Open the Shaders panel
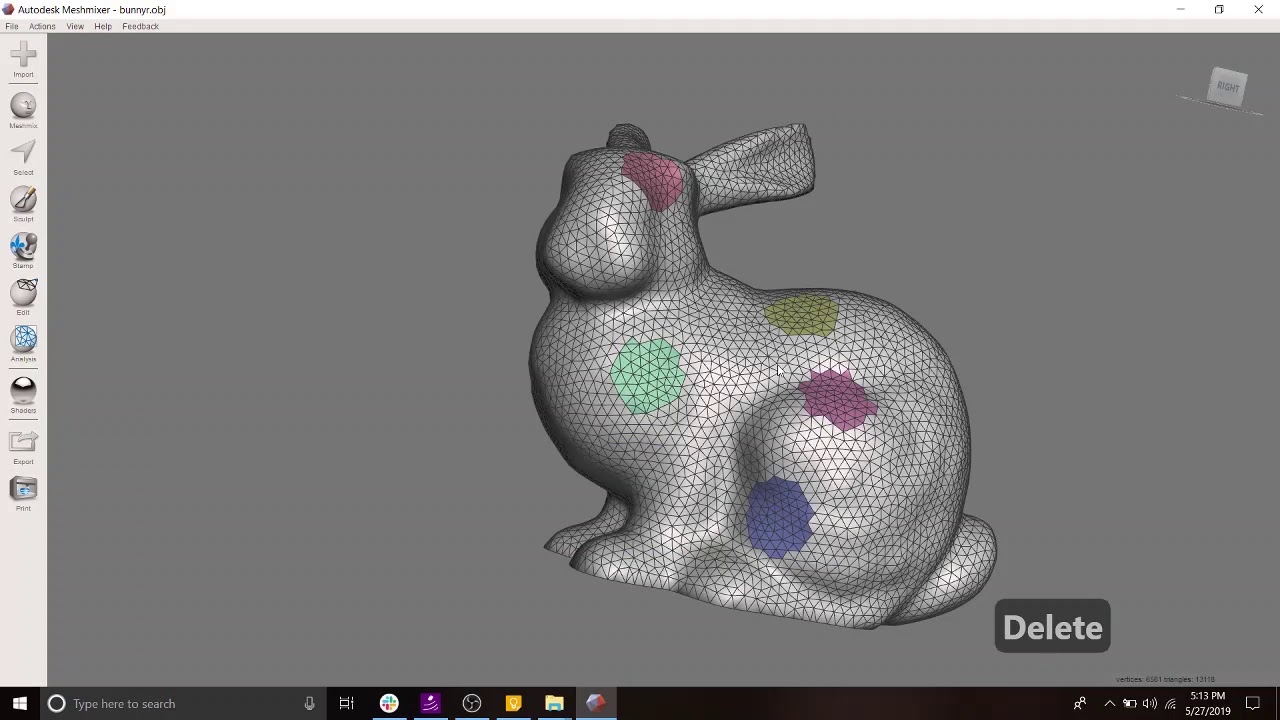 click(x=23, y=394)
